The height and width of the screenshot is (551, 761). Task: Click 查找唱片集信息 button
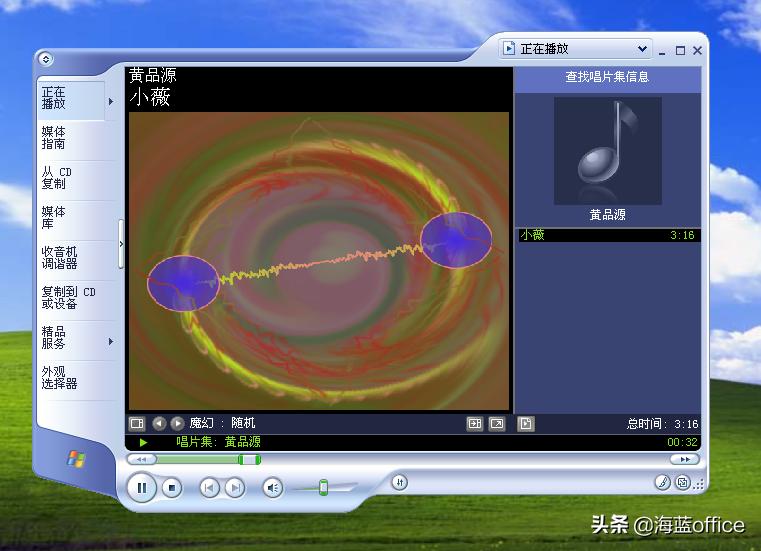pos(607,77)
